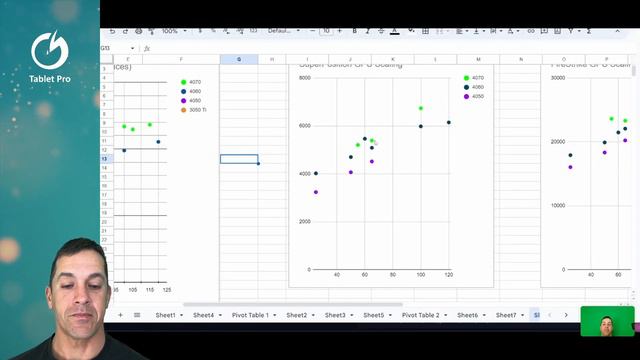Undo the last action in toolbar

(112, 31)
